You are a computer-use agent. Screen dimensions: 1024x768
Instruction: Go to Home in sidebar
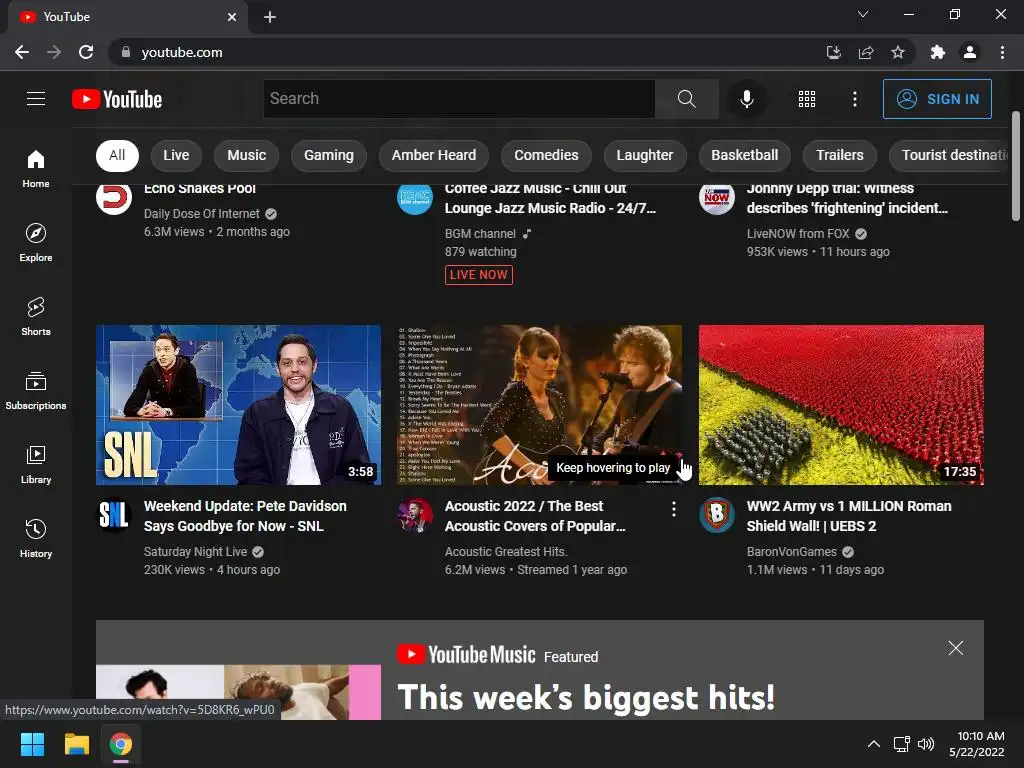tap(36, 168)
